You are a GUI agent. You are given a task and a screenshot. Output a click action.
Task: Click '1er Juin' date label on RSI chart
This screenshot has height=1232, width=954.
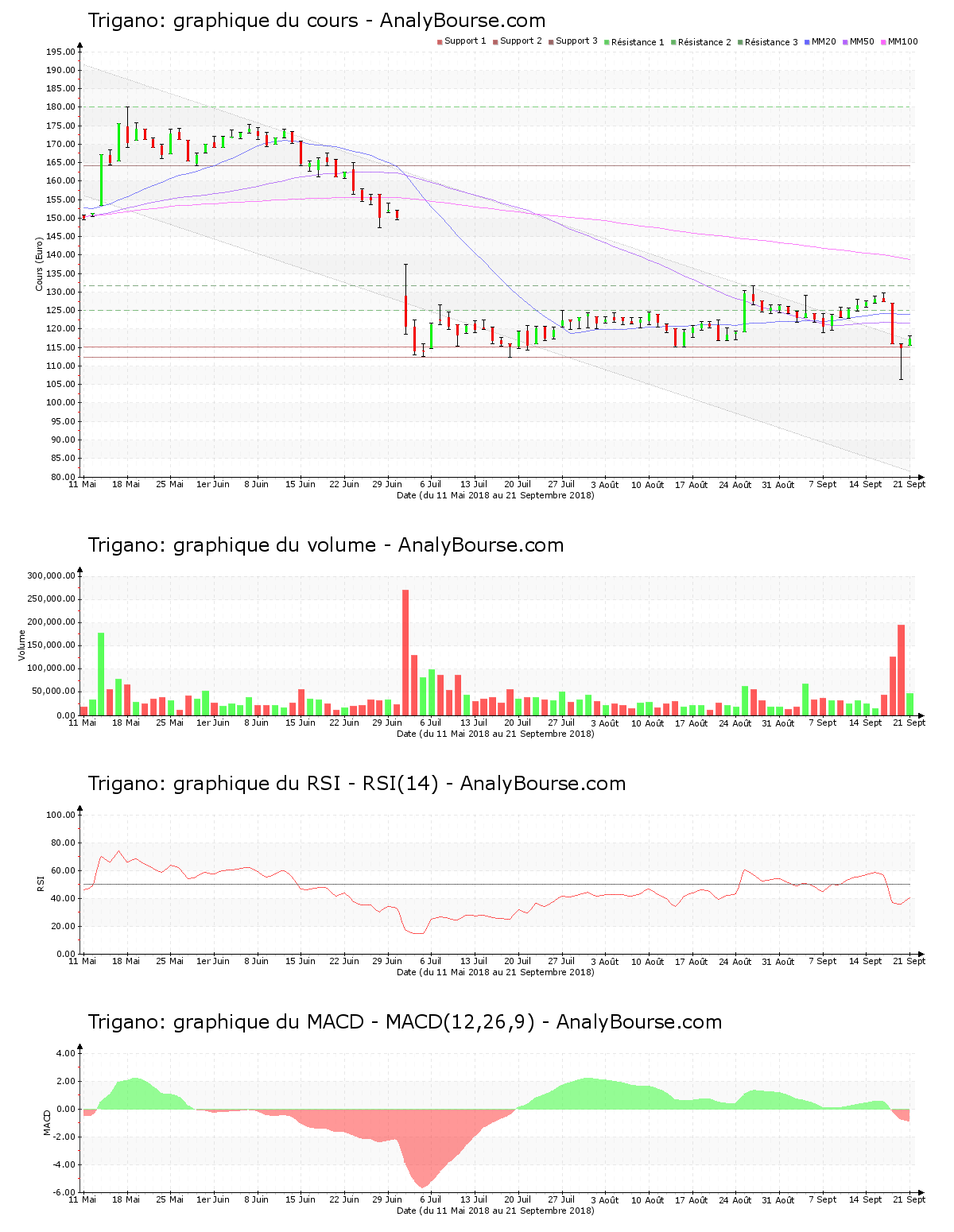(213, 961)
